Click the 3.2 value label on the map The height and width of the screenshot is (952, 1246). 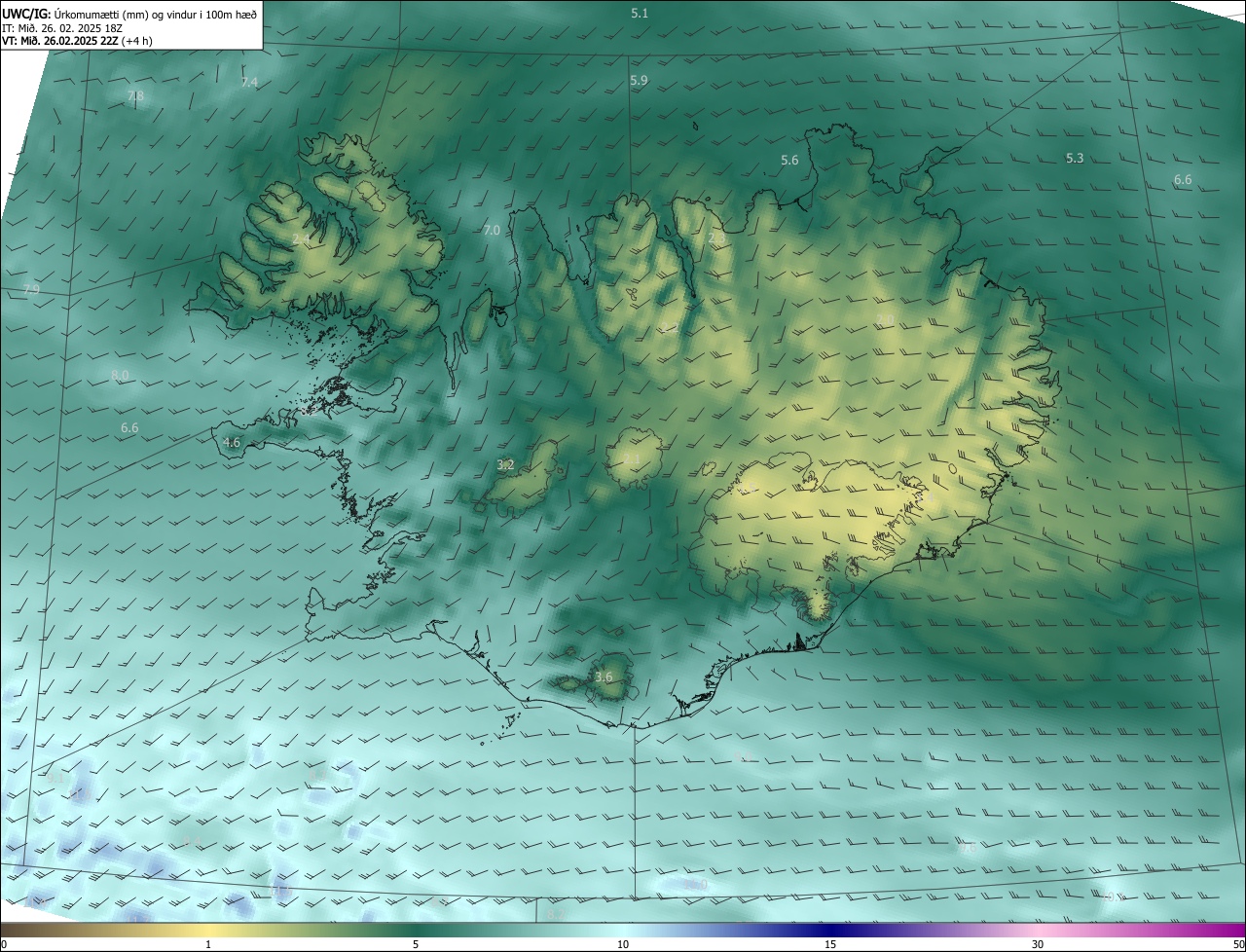[x=505, y=465]
